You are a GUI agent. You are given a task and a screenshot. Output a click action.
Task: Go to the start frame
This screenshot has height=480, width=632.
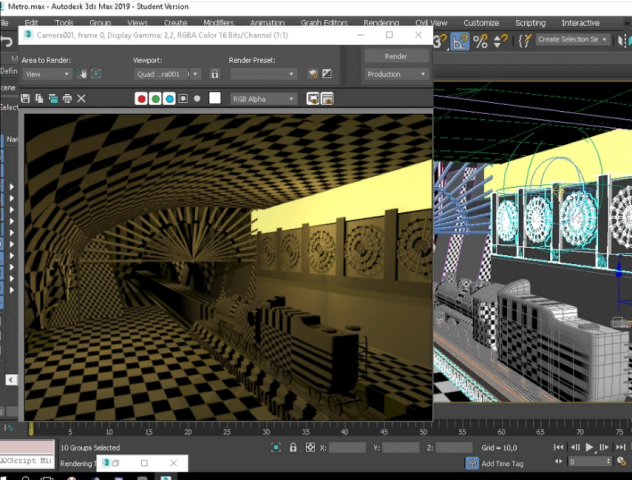point(559,447)
